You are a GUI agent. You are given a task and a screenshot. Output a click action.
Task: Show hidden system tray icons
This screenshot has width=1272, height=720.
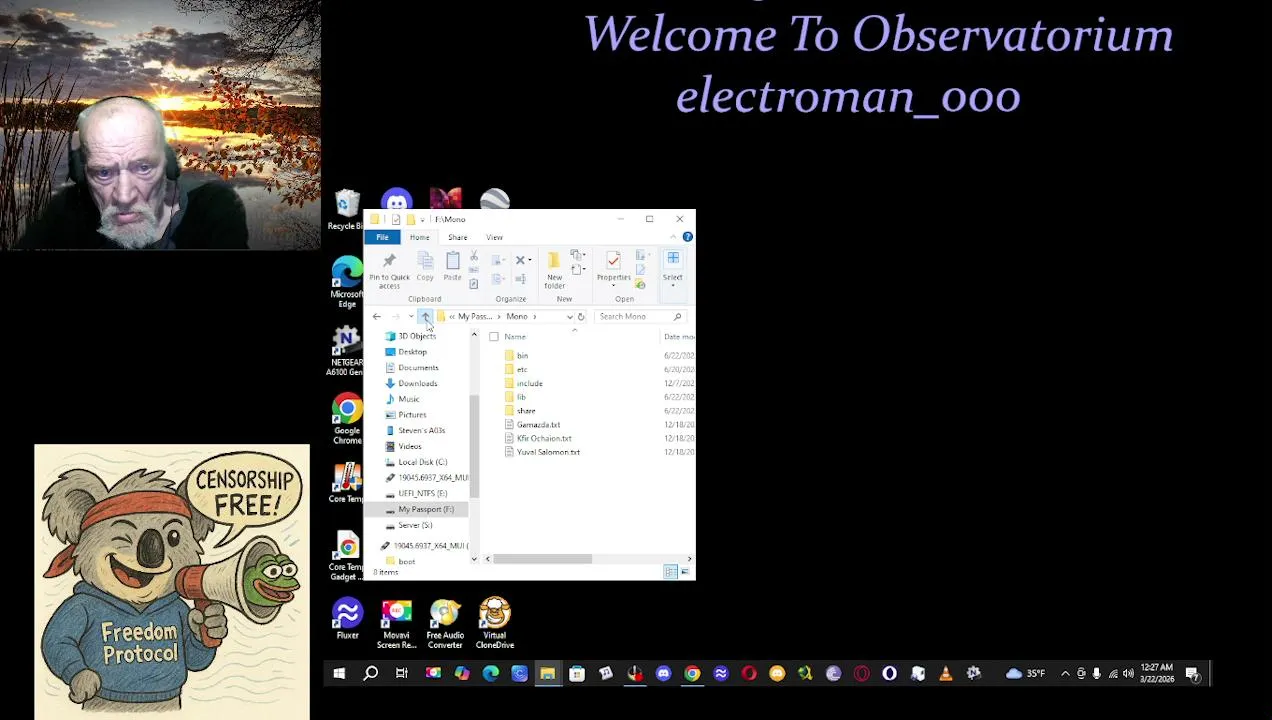pyautogui.click(x=1065, y=674)
